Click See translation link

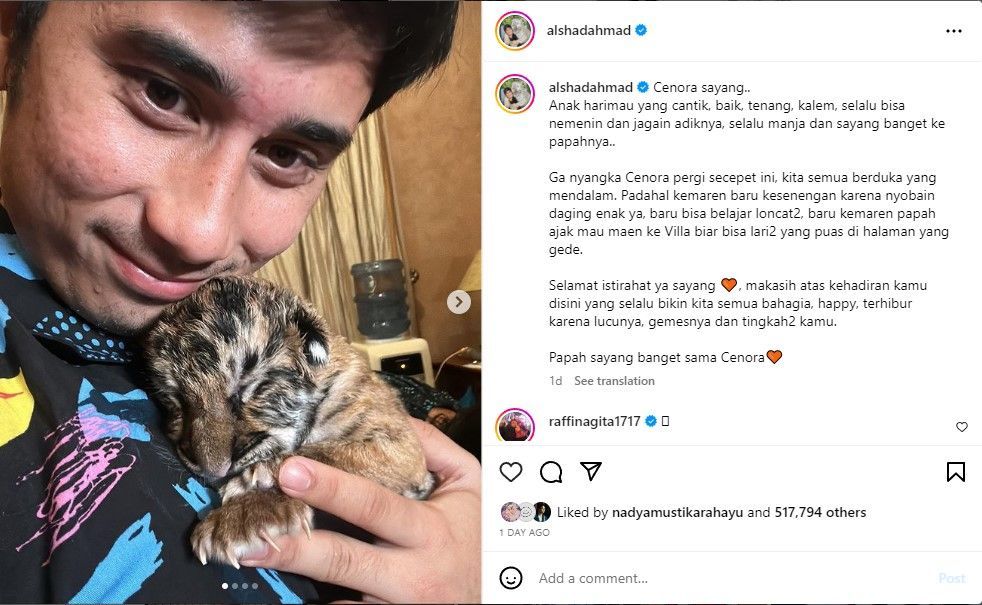[x=614, y=381]
